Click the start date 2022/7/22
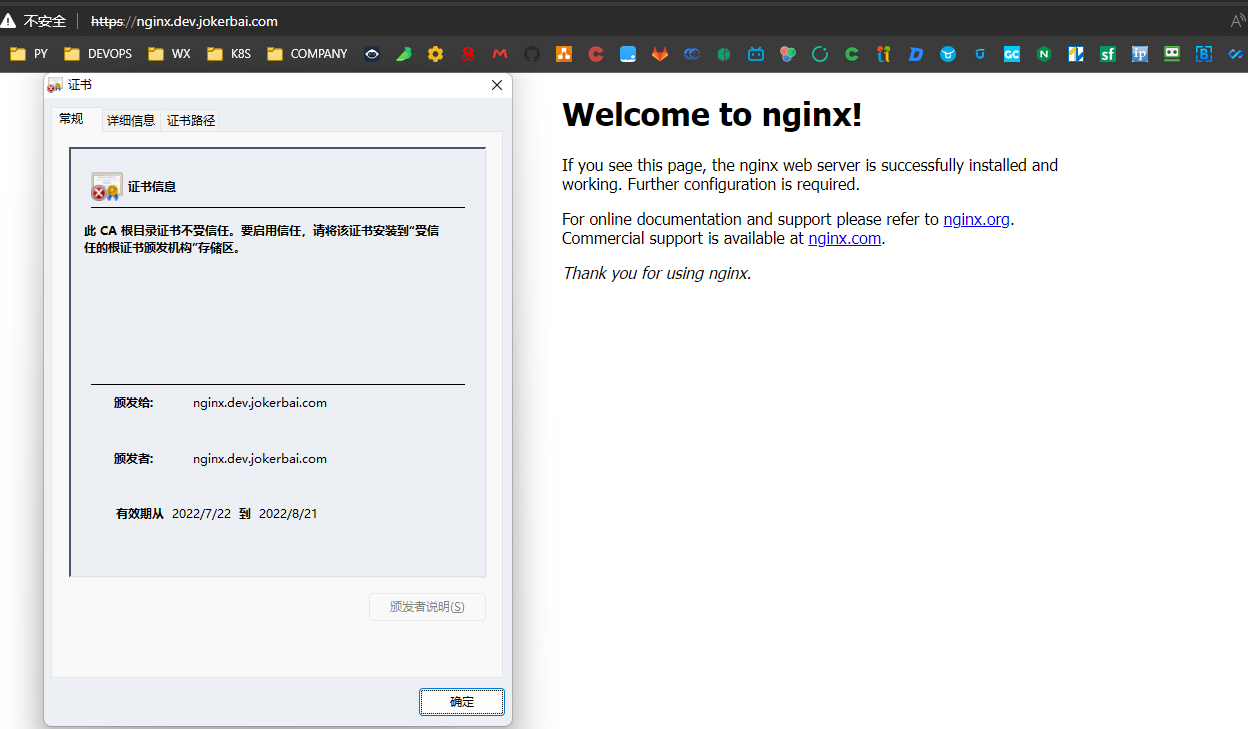The height and width of the screenshot is (729, 1248). point(201,514)
